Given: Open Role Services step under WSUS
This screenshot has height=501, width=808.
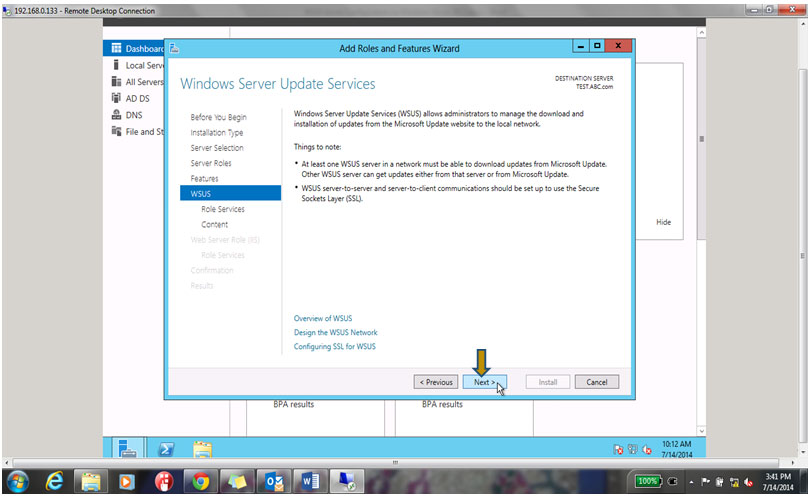Looking at the screenshot, I should coord(223,209).
